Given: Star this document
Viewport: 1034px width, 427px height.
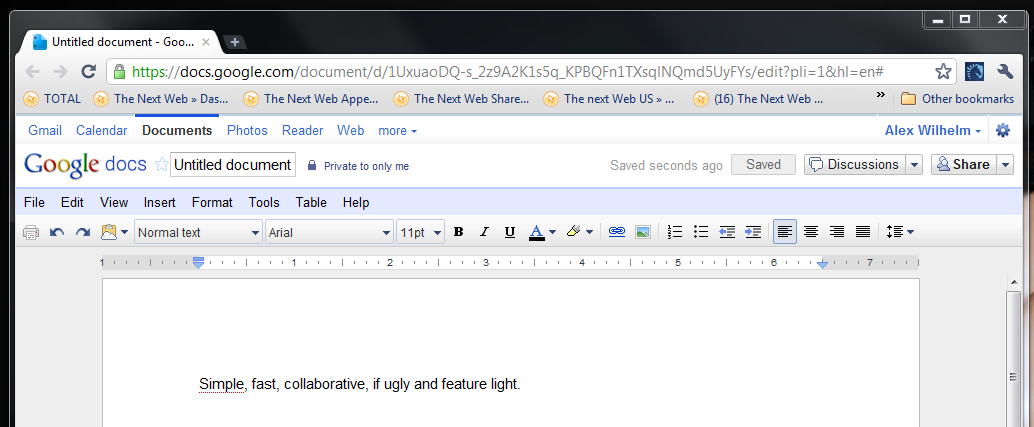Looking at the screenshot, I should pyautogui.click(x=161, y=165).
